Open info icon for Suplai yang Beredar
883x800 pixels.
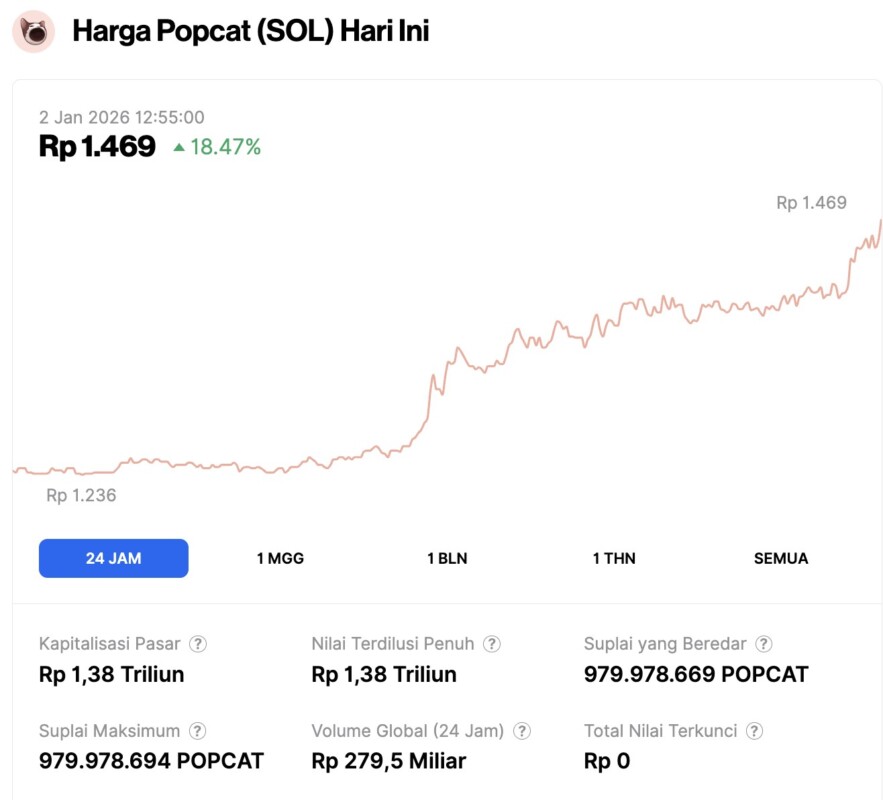tap(764, 644)
